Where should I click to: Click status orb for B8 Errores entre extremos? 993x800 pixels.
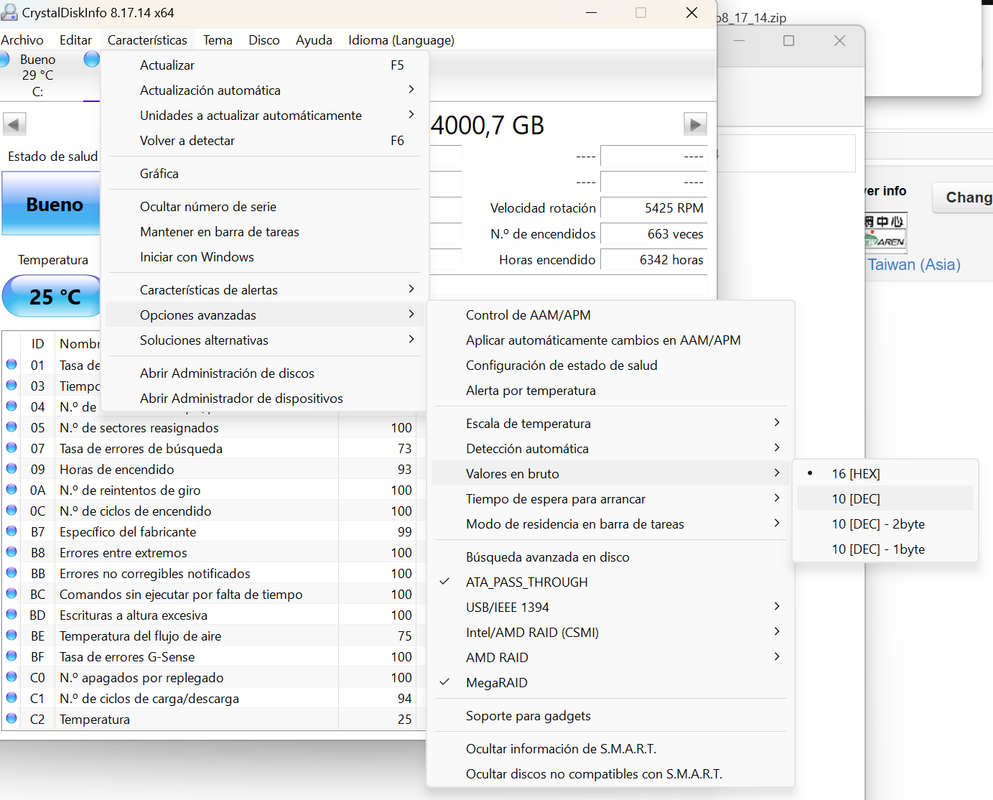point(11,552)
